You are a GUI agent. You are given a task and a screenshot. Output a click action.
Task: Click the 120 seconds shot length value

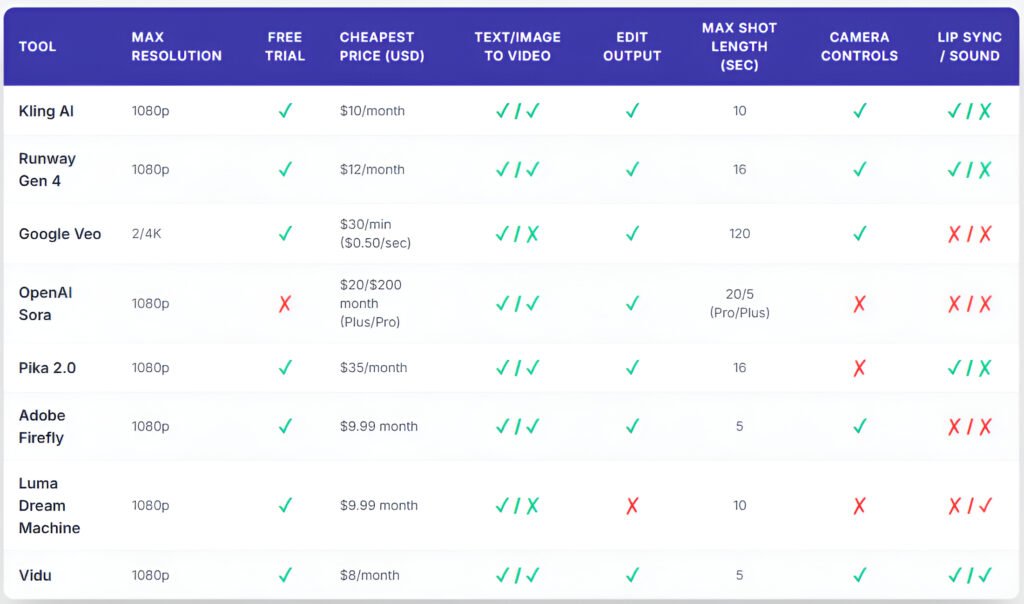(x=739, y=234)
